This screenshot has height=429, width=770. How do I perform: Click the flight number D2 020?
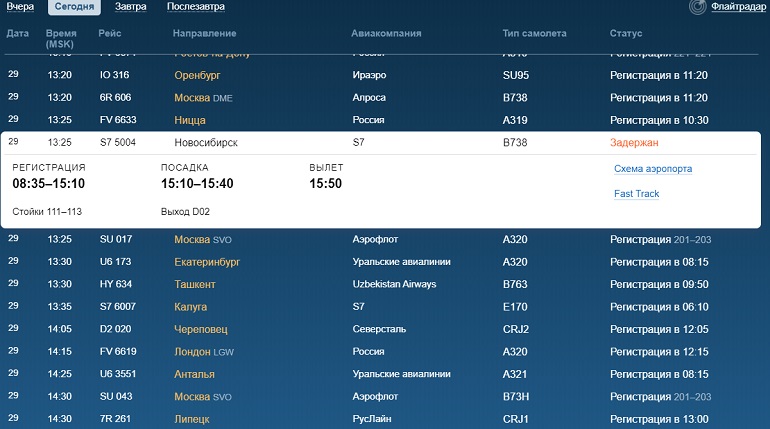pyautogui.click(x=115, y=329)
